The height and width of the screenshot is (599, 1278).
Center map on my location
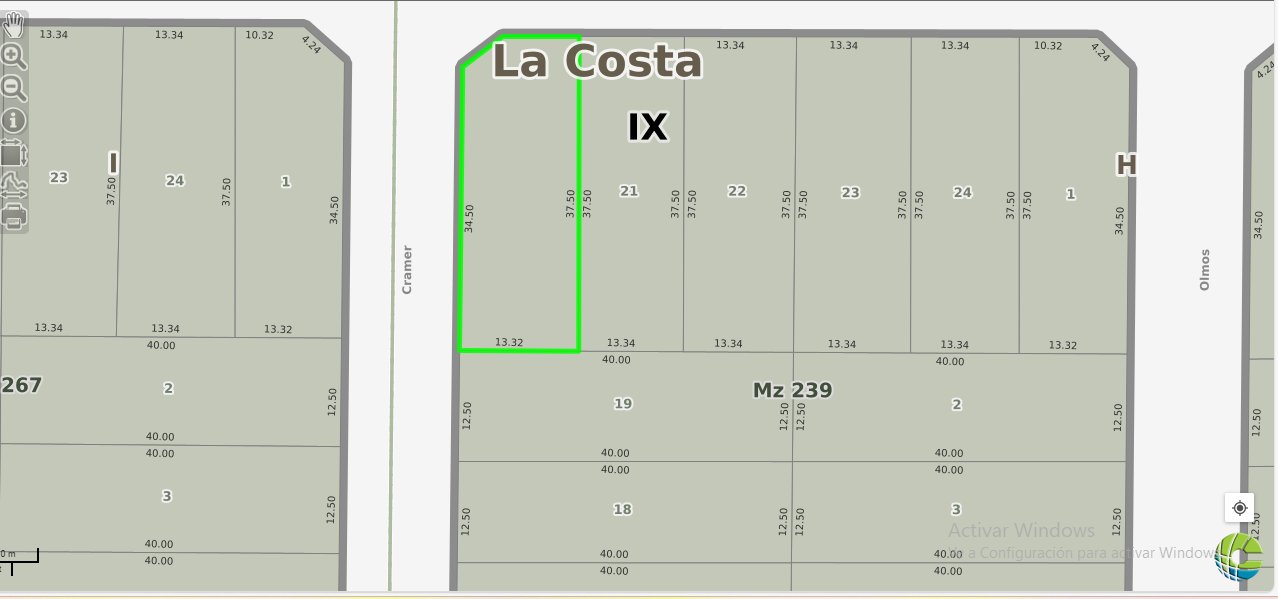click(1240, 507)
